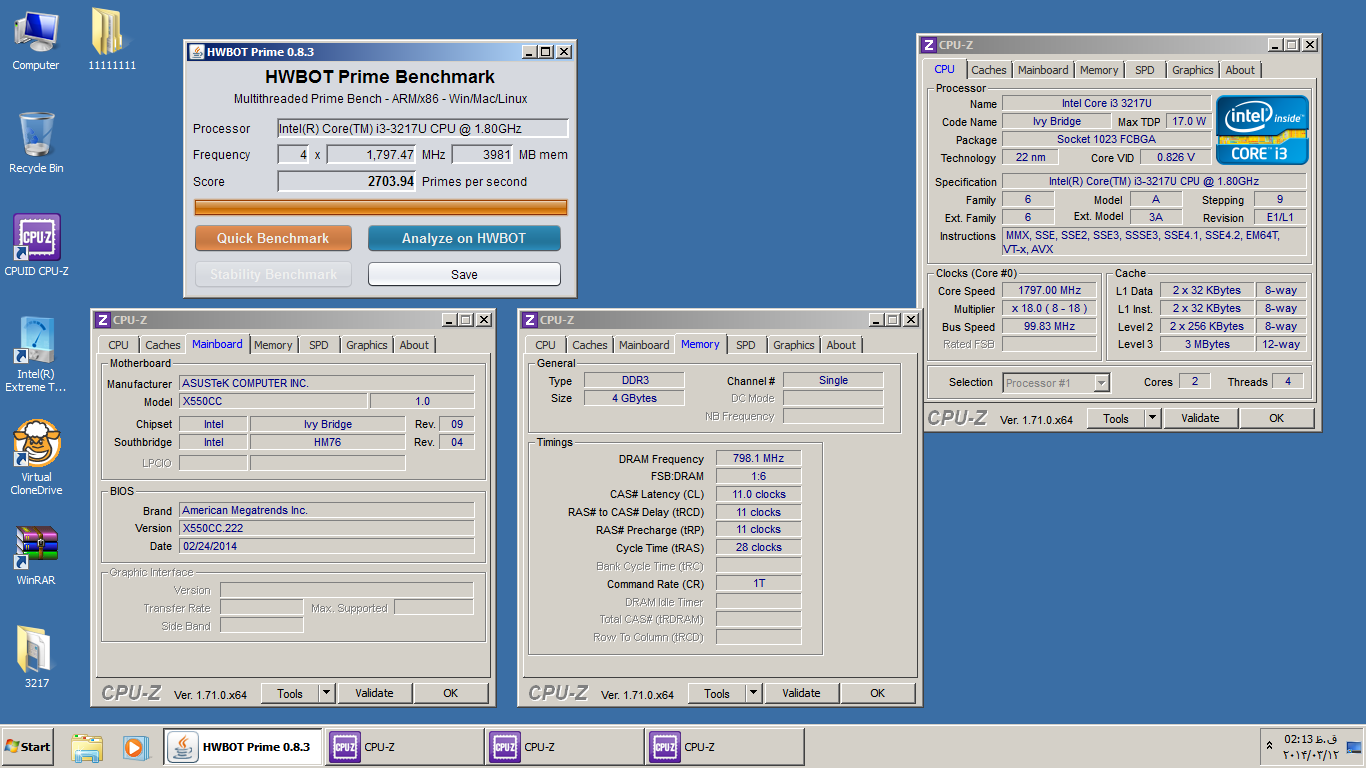
Task: Click the Intel Core i3 logo
Action: coord(1262,130)
